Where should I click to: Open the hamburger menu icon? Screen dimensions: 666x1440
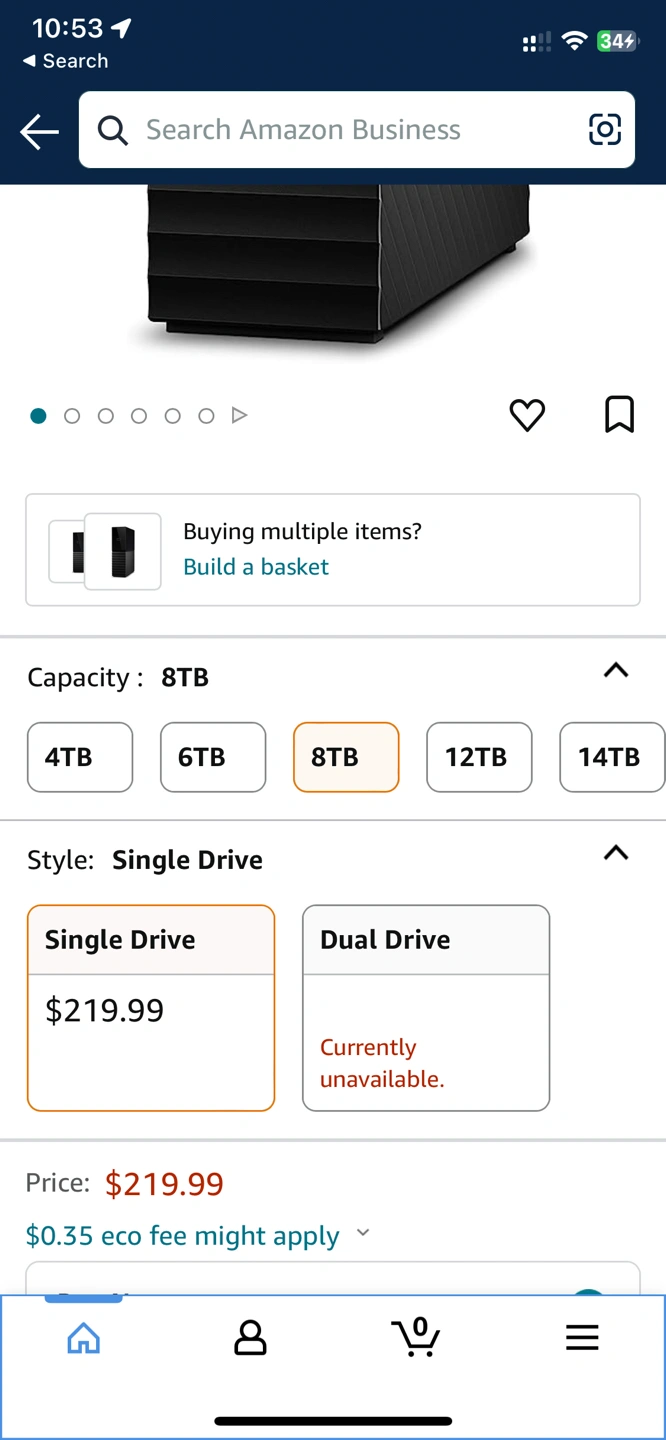coord(582,1338)
